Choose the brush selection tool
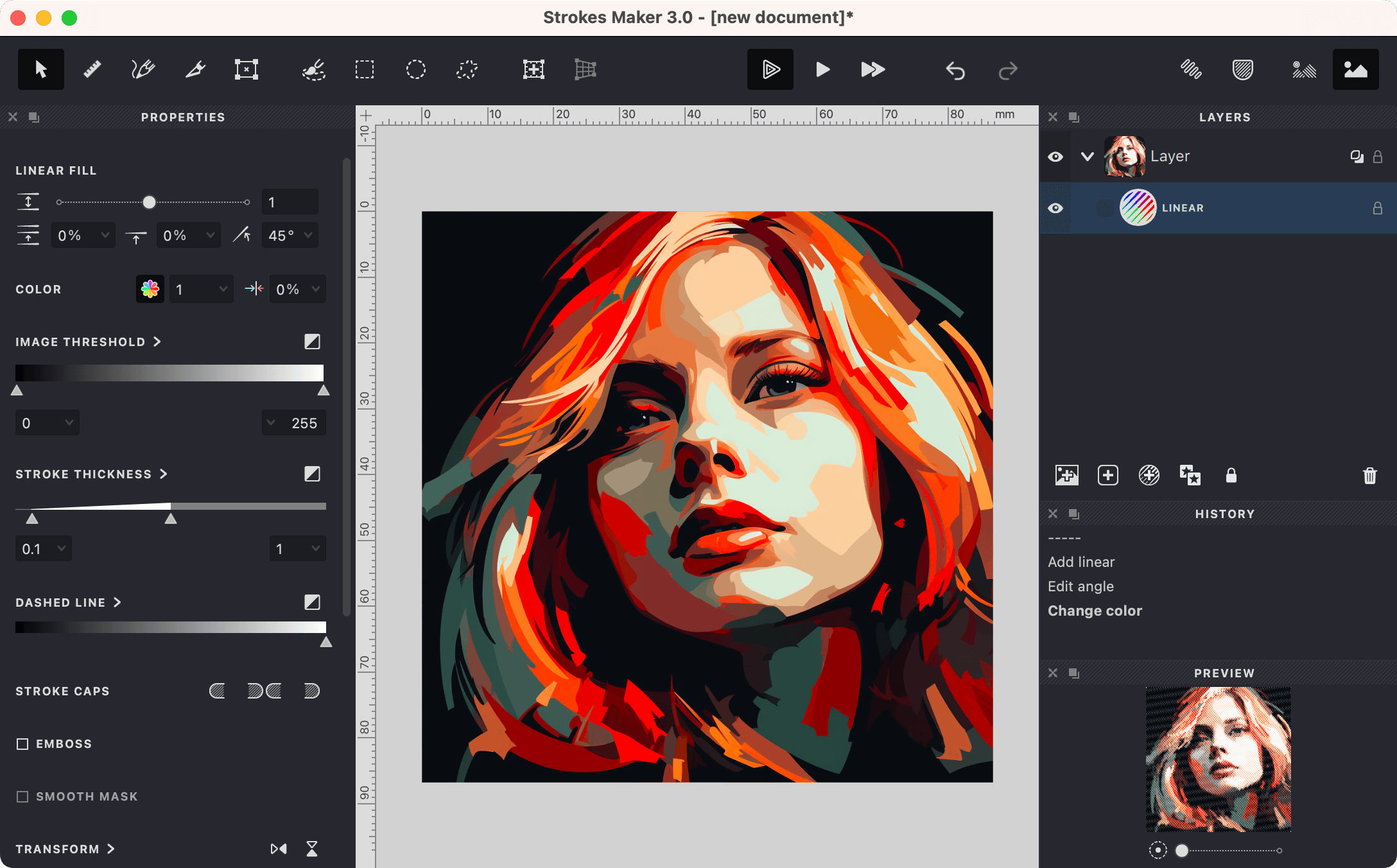 point(313,69)
